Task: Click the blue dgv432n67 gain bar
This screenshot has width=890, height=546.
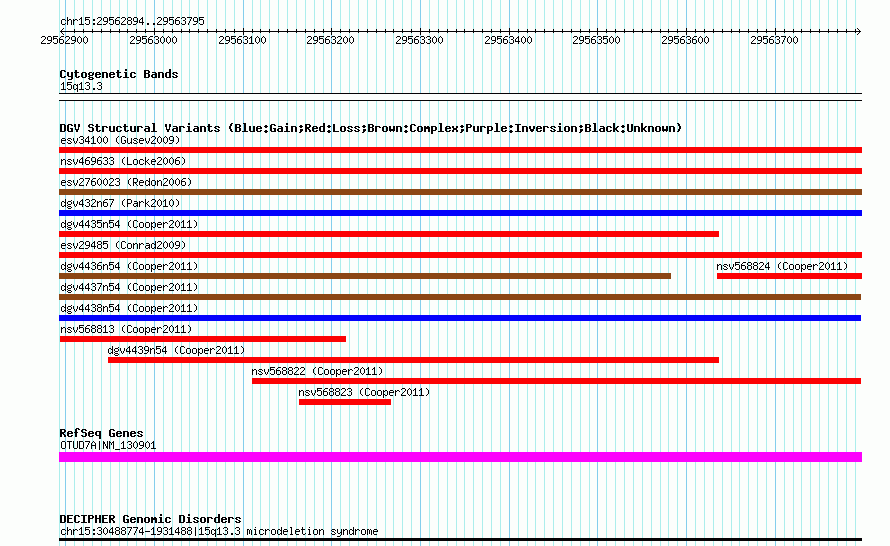Action: [460, 213]
